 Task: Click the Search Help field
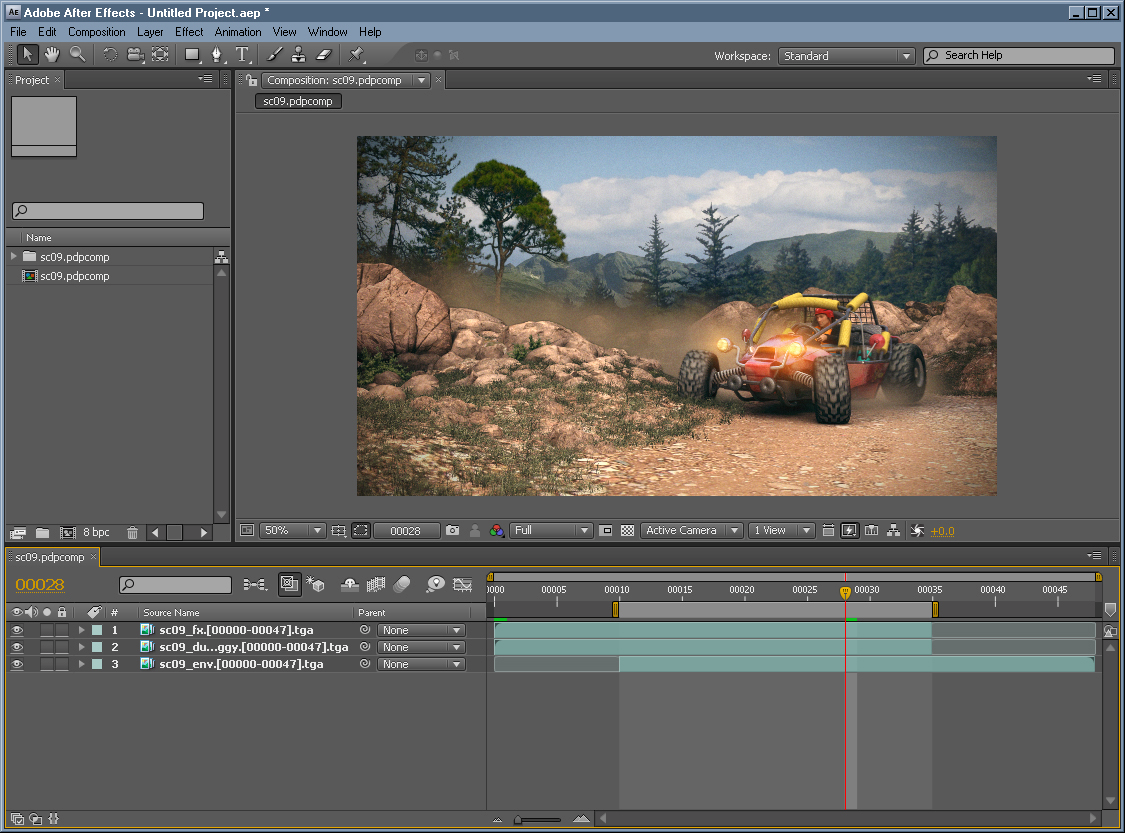pyautogui.click(x=1019, y=56)
